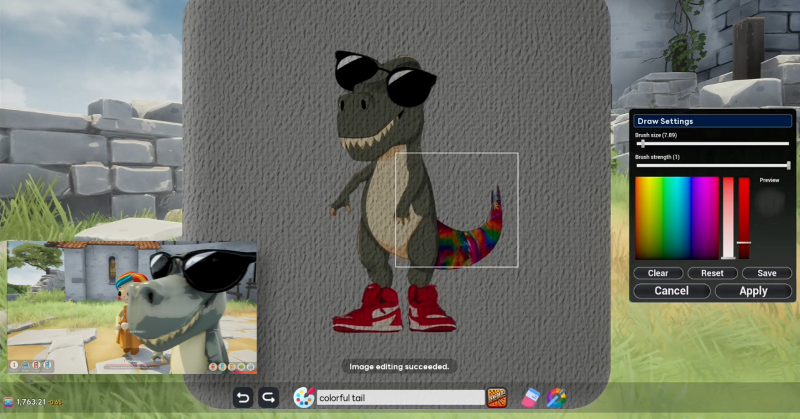800x419 pixels.
Task: Click the -0.65 balance change value
Action: 55,403
